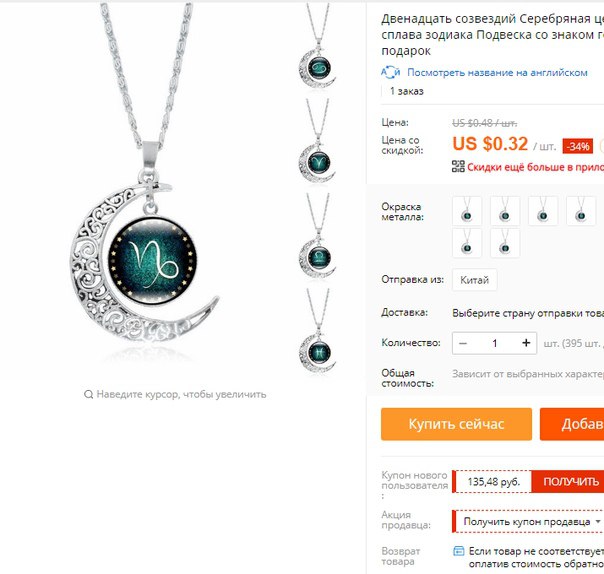Click the ПОЛУЧИТЬ new user coupon button
The image size is (604, 574).
(570, 482)
